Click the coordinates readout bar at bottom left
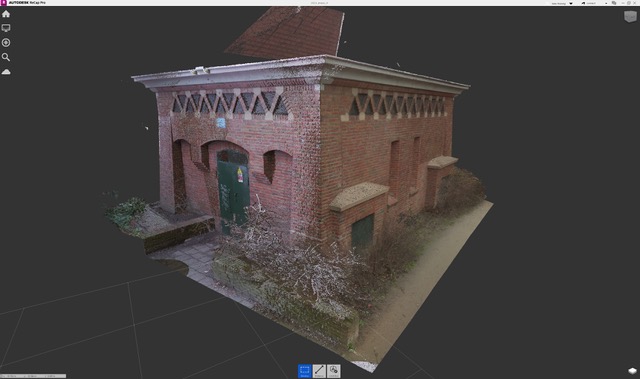 tap(33, 376)
